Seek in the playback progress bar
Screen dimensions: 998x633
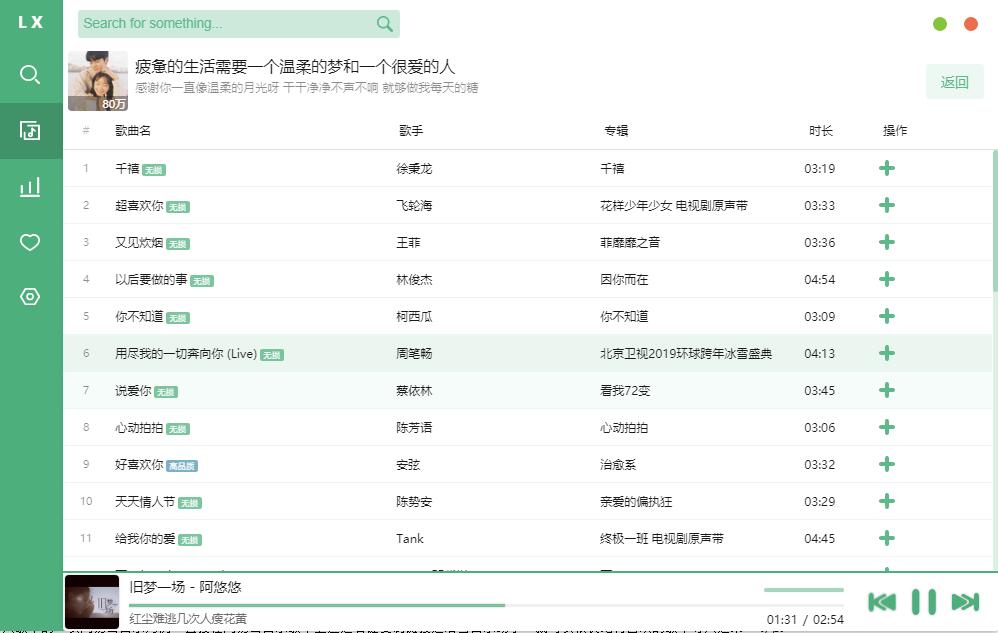tap(486, 606)
